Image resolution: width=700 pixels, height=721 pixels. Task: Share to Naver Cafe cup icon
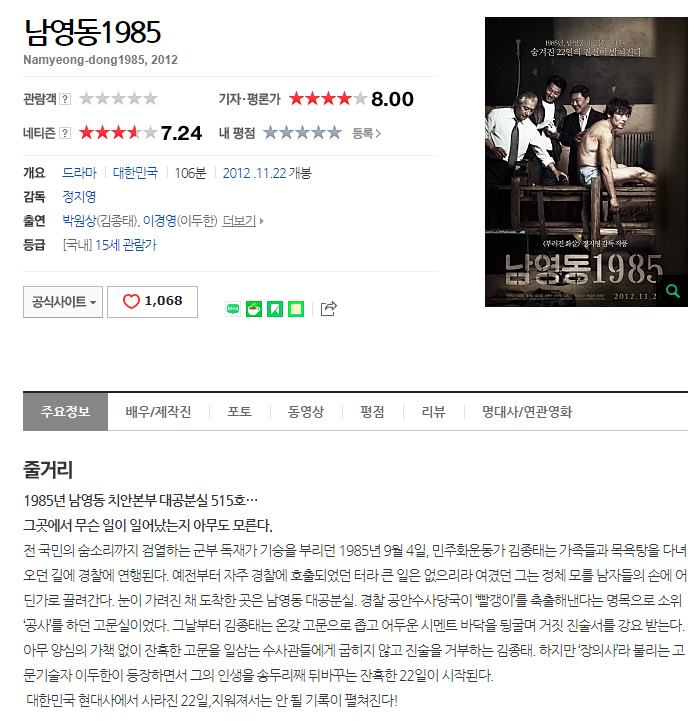pos(254,309)
